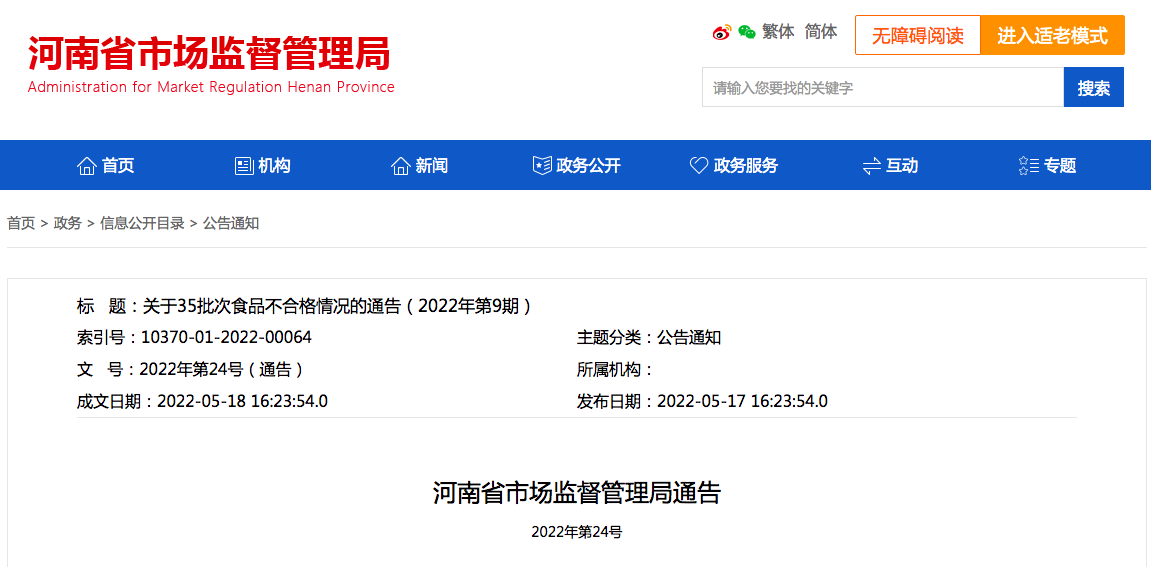Click the document icon beside 政务公开
This screenshot has width=1151, height=567.
[542, 166]
